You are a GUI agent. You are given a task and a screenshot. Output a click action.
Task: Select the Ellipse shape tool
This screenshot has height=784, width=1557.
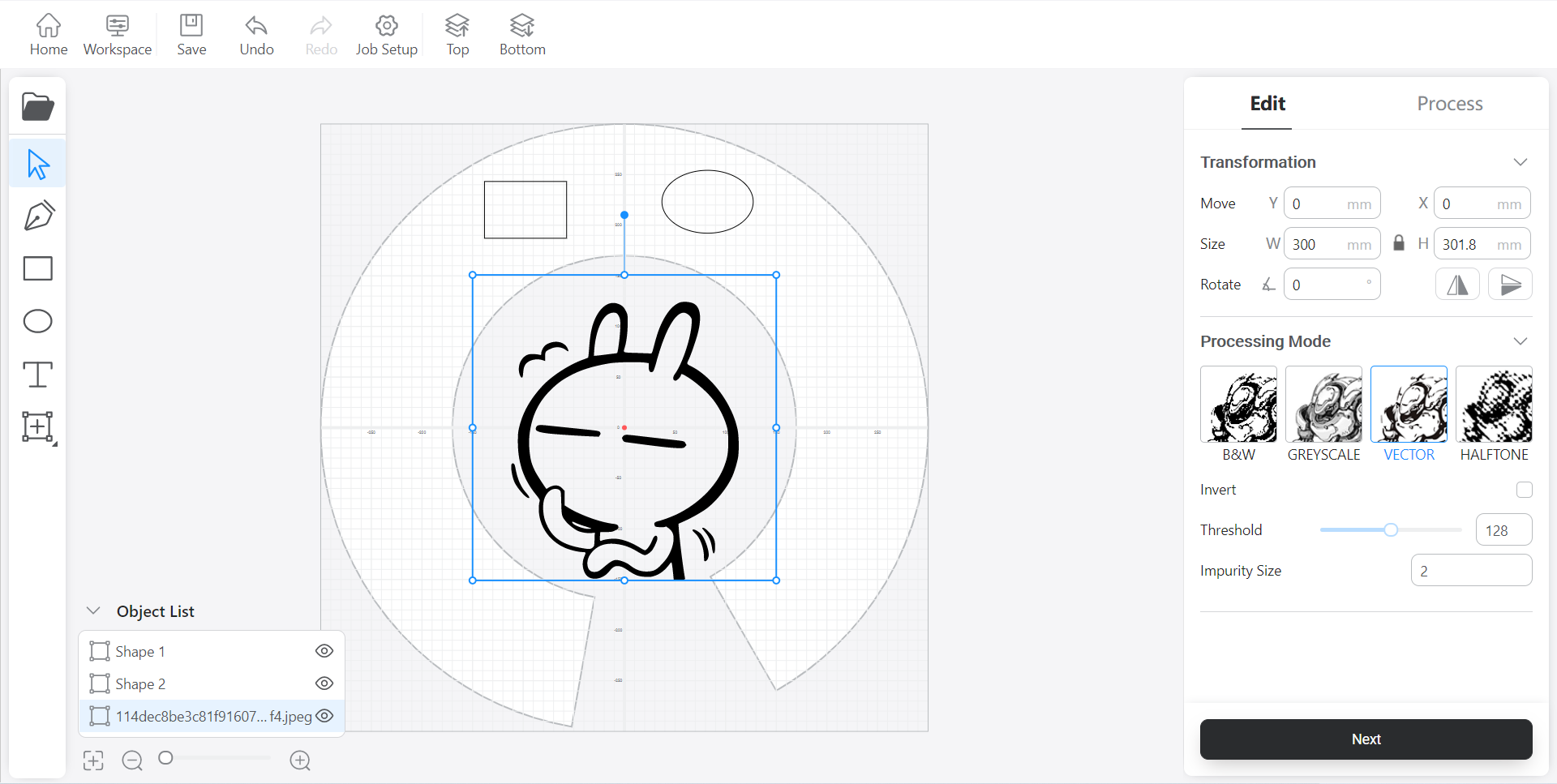coord(38,321)
